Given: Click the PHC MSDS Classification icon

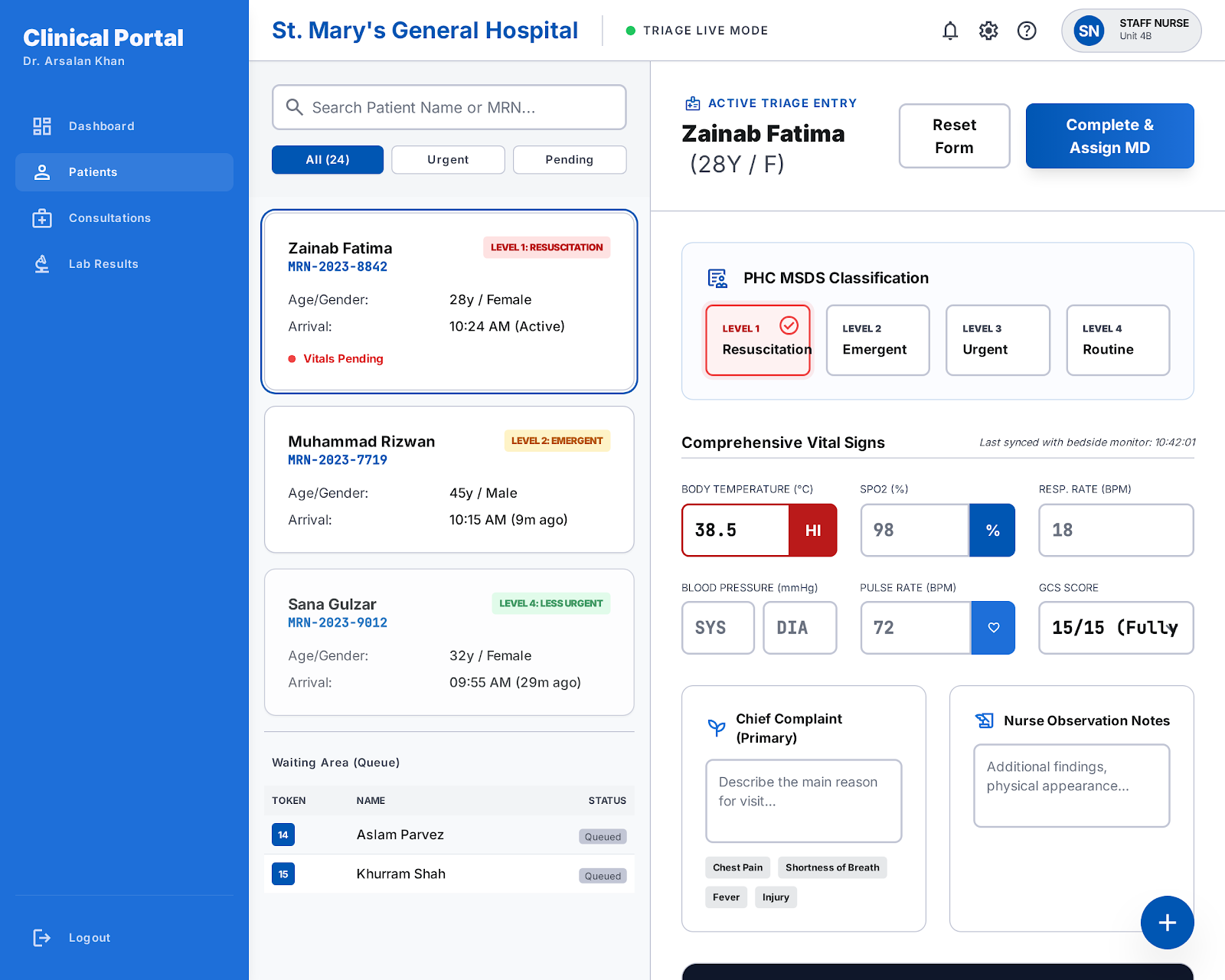Looking at the screenshot, I should pos(717,279).
